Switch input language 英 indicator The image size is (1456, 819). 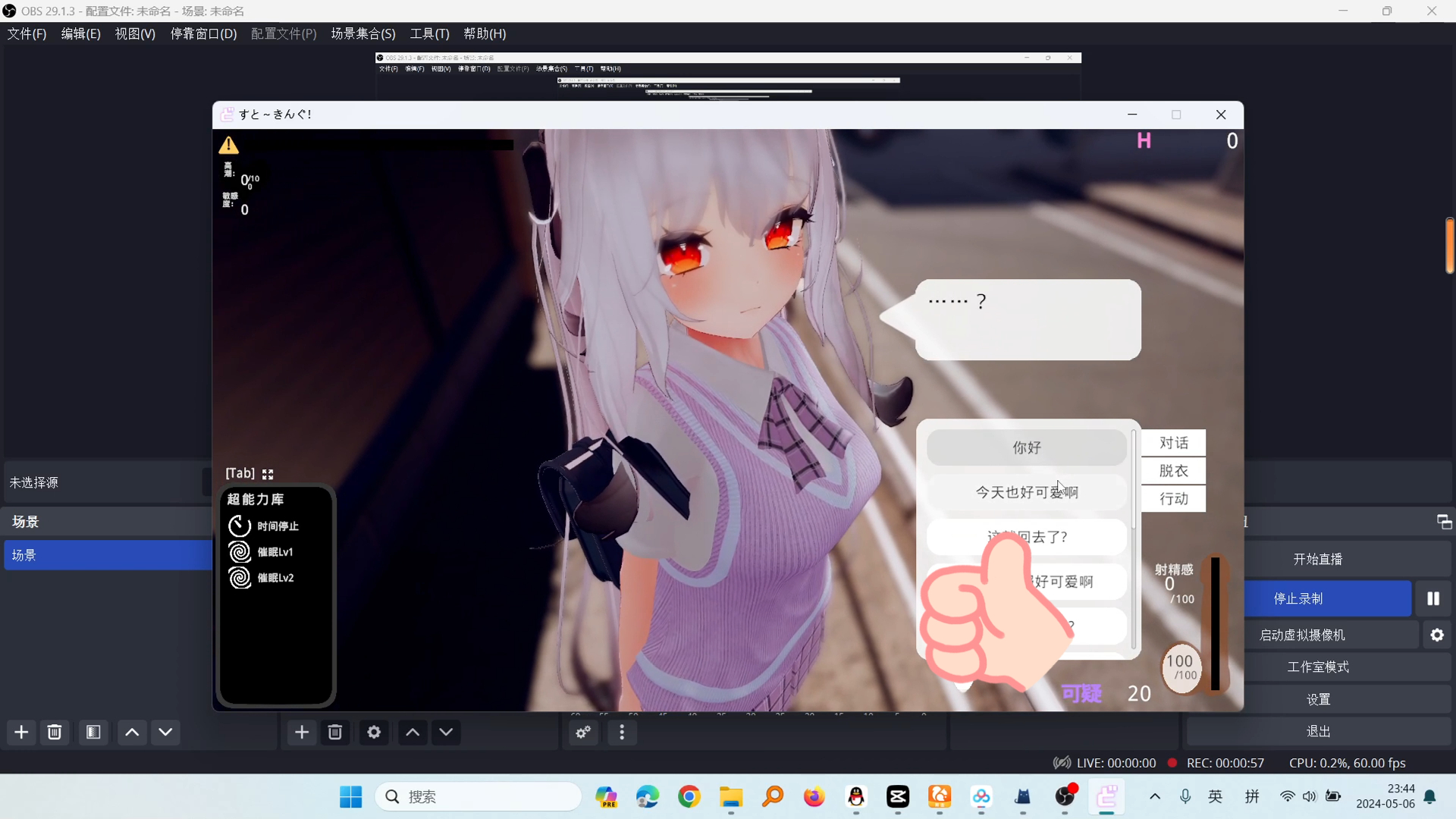[x=1216, y=796]
